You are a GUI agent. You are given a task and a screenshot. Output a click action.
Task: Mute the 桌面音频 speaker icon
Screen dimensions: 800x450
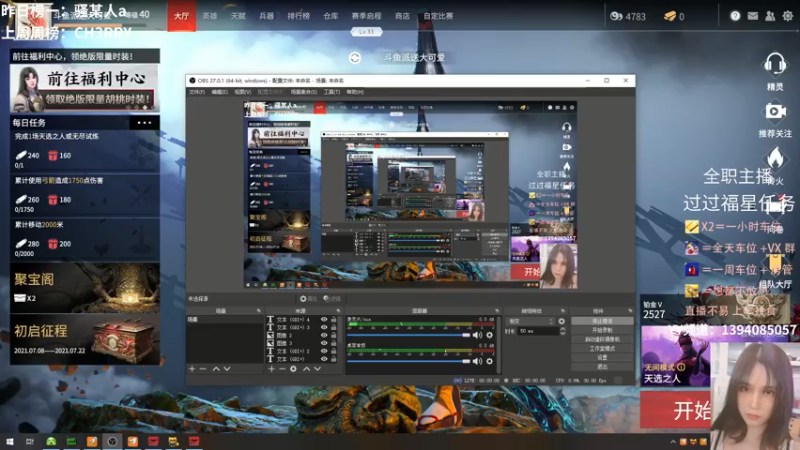(477, 361)
